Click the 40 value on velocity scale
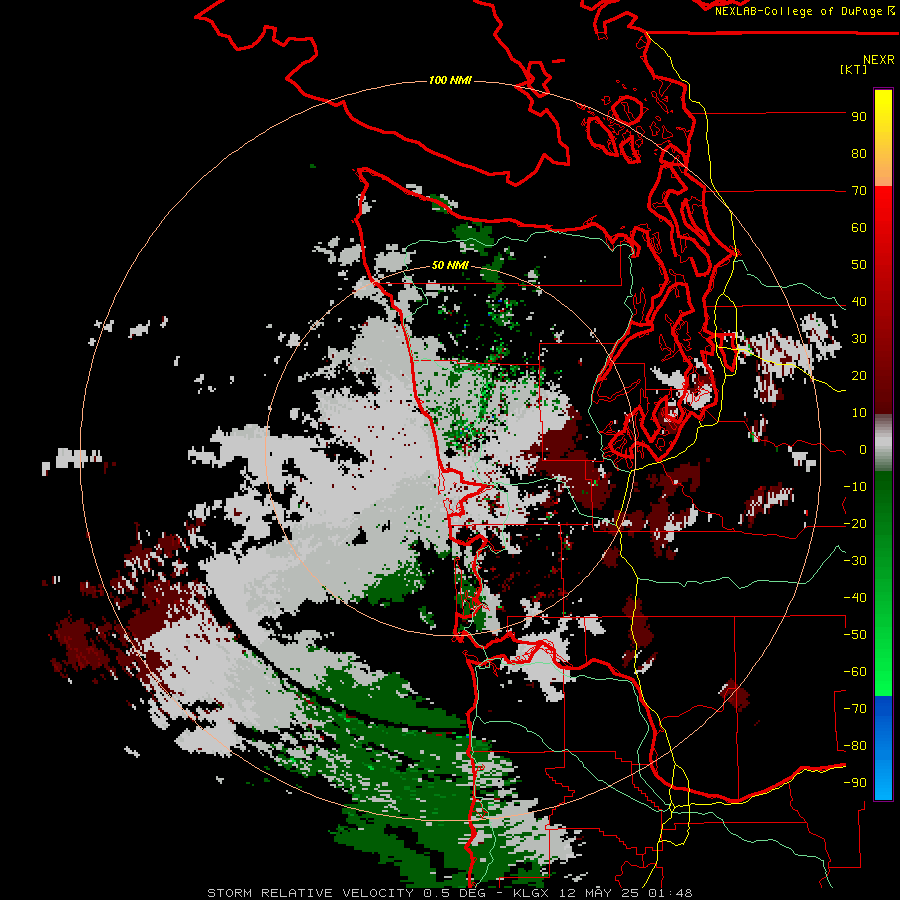Viewport: 900px width, 900px height. [x=859, y=302]
